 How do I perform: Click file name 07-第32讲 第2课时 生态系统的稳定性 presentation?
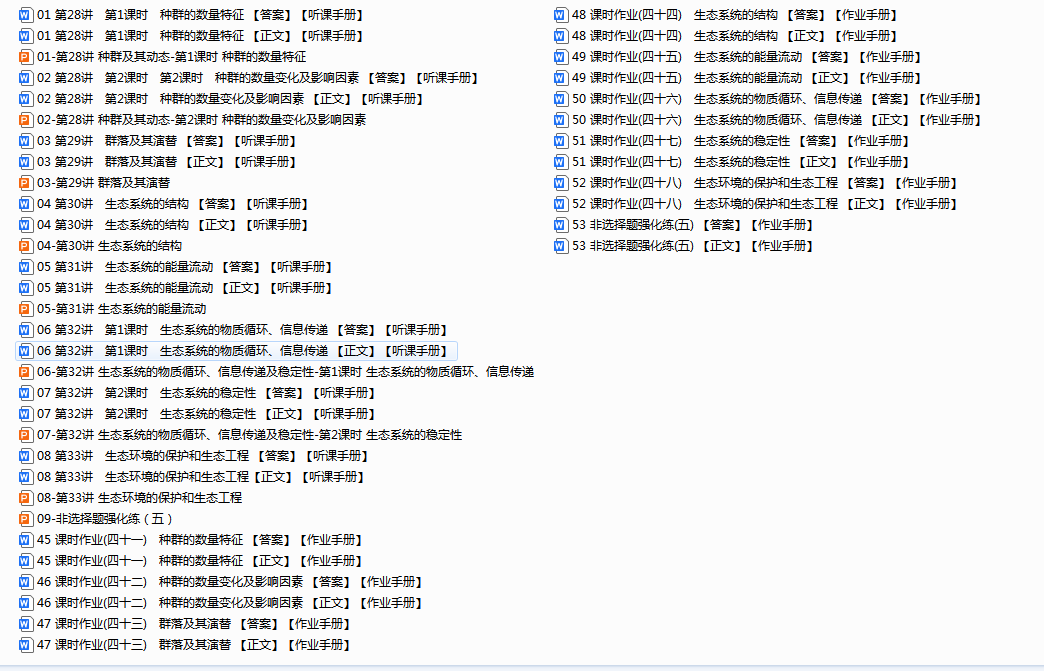pos(250,435)
